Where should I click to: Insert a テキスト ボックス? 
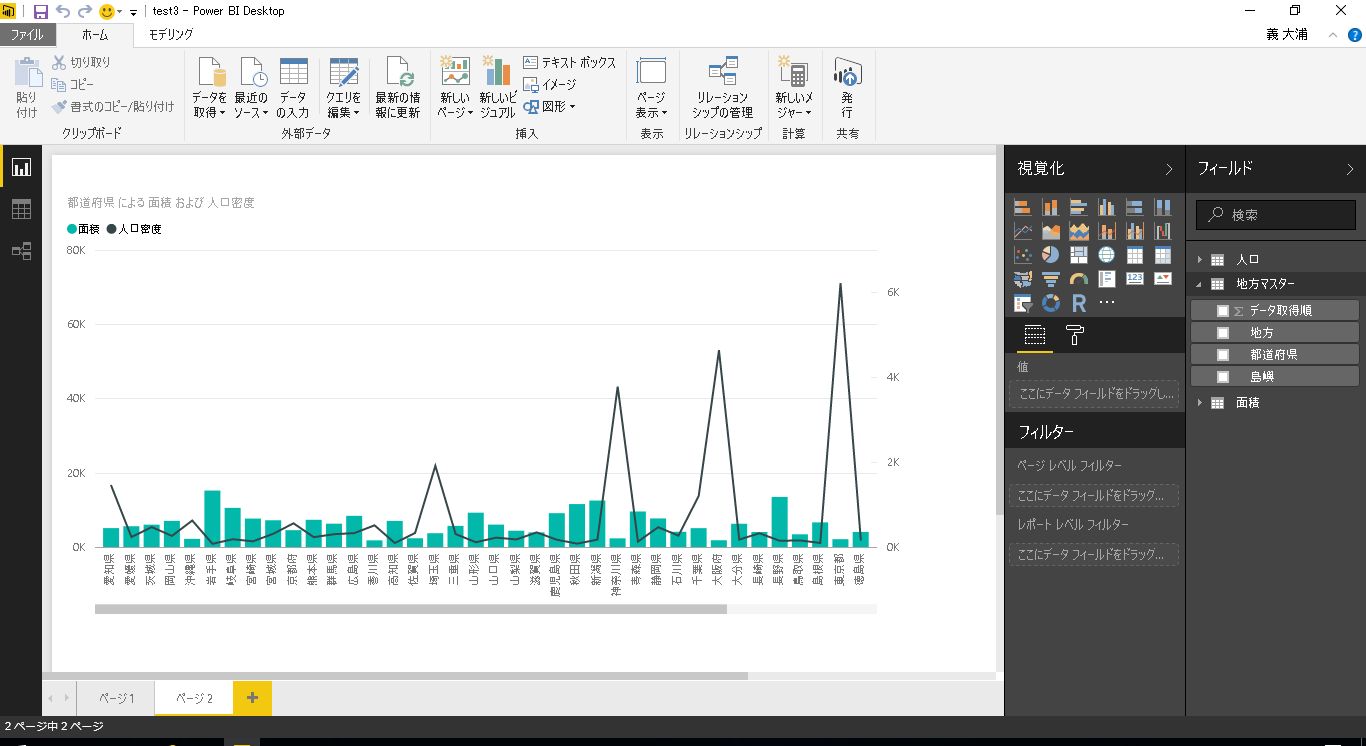pyautogui.click(x=570, y=63)
